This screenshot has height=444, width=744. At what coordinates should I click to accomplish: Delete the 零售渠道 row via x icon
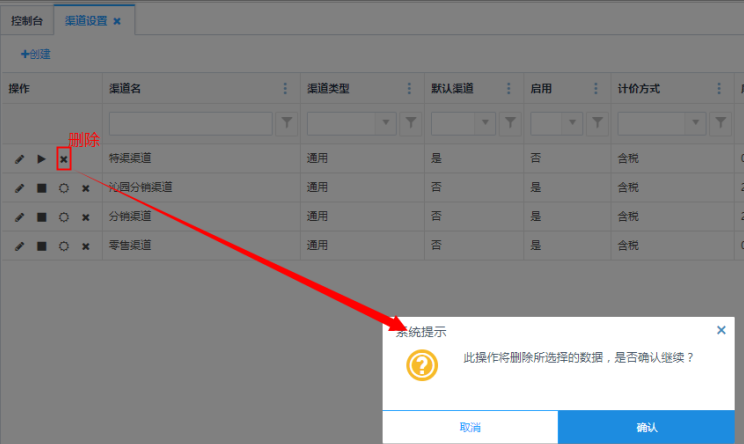(x=85, y=246)
